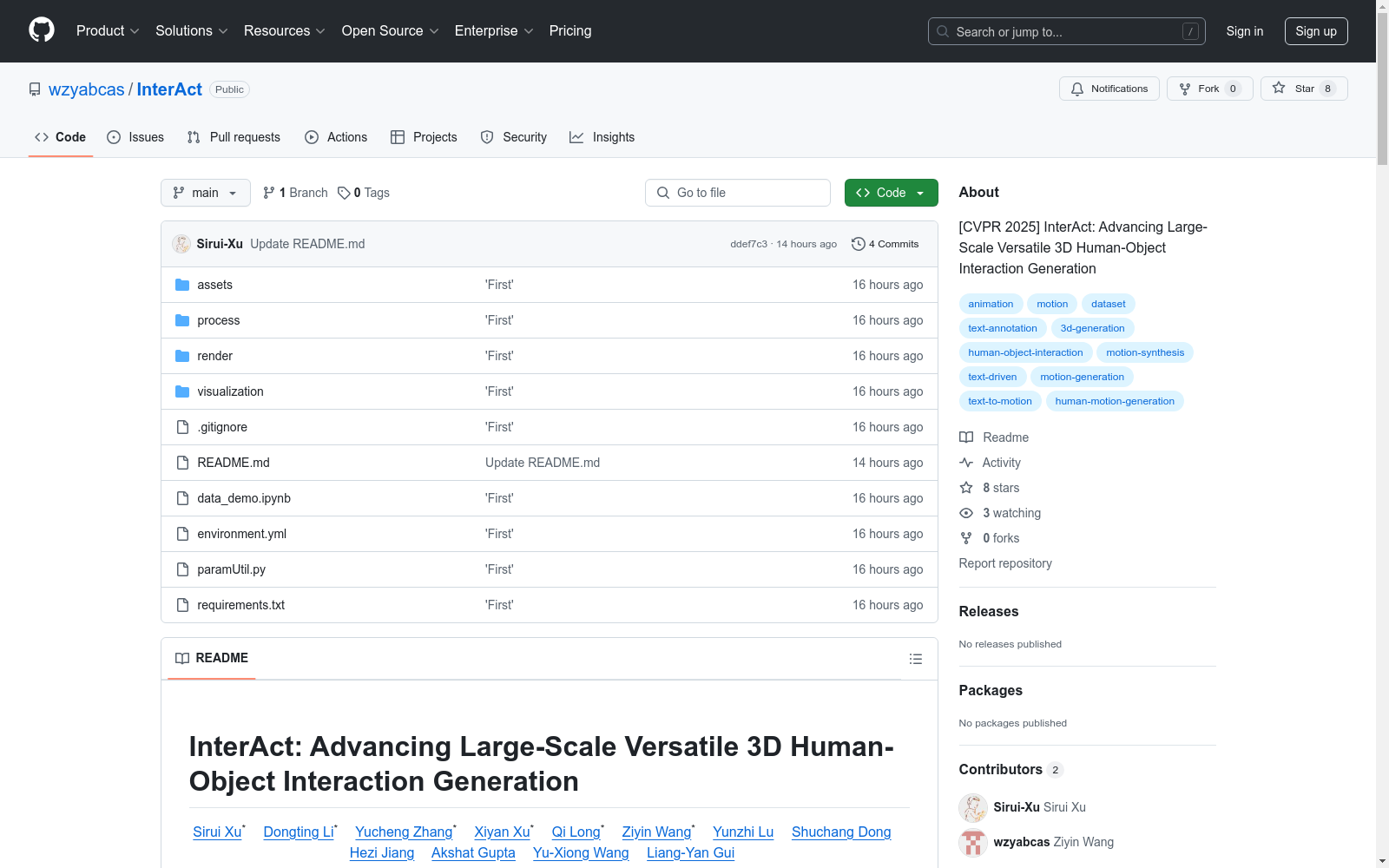The width and height of the screenshot is (1389, 868).
Task: Click the Sign up button
Action: 1316,31
